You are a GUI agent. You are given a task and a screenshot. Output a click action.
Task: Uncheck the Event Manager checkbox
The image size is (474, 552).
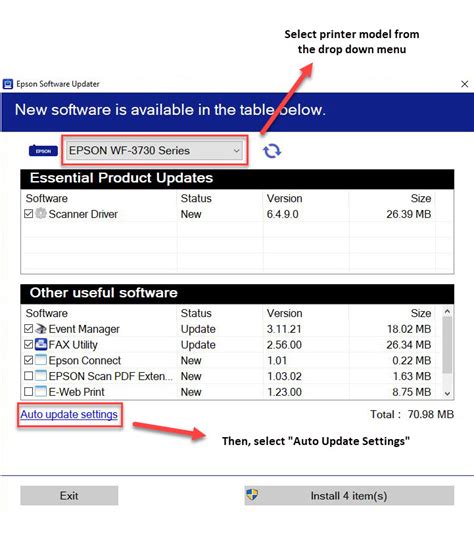[29, 329]
